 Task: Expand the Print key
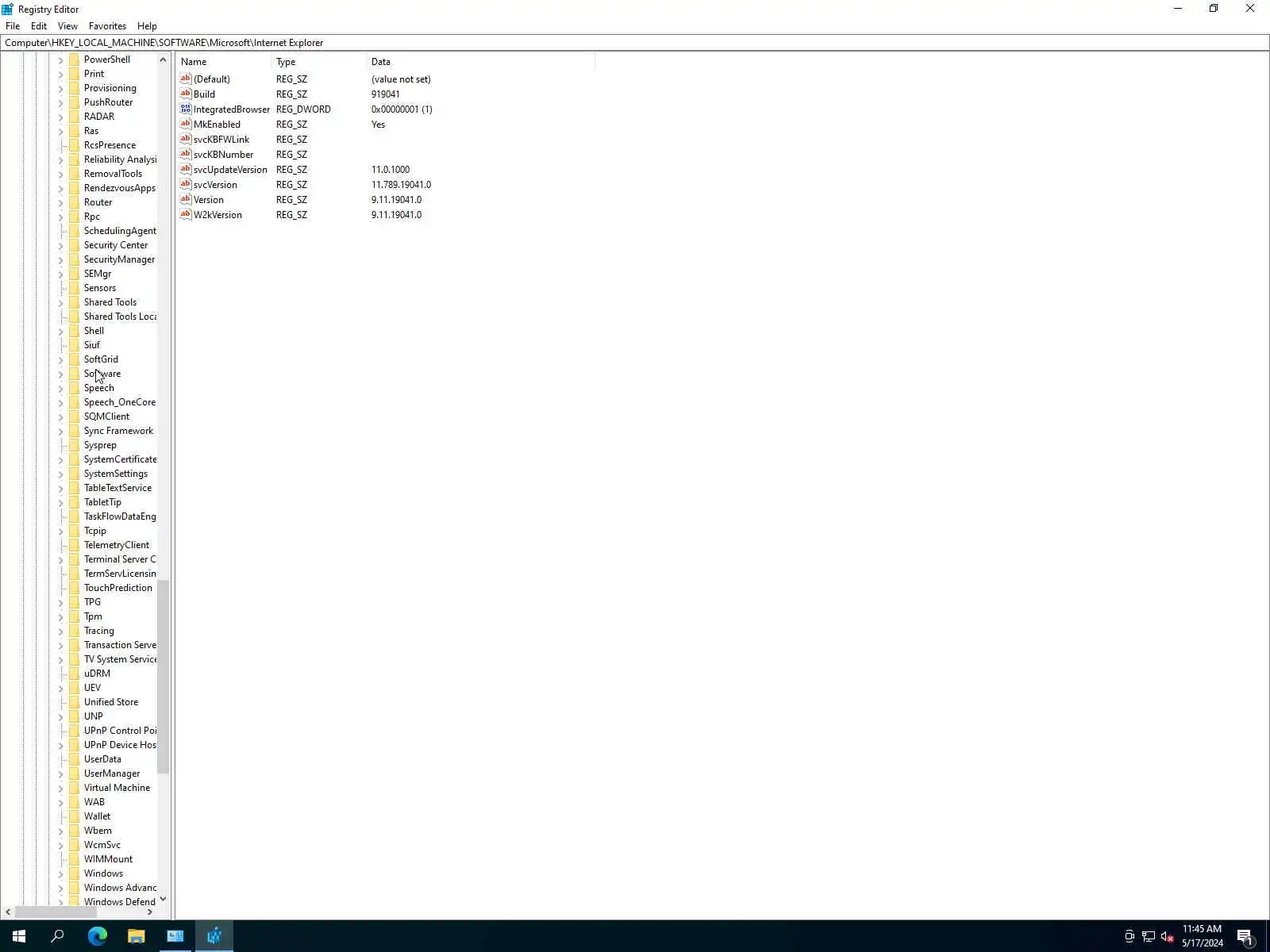[x=60, y=74]
